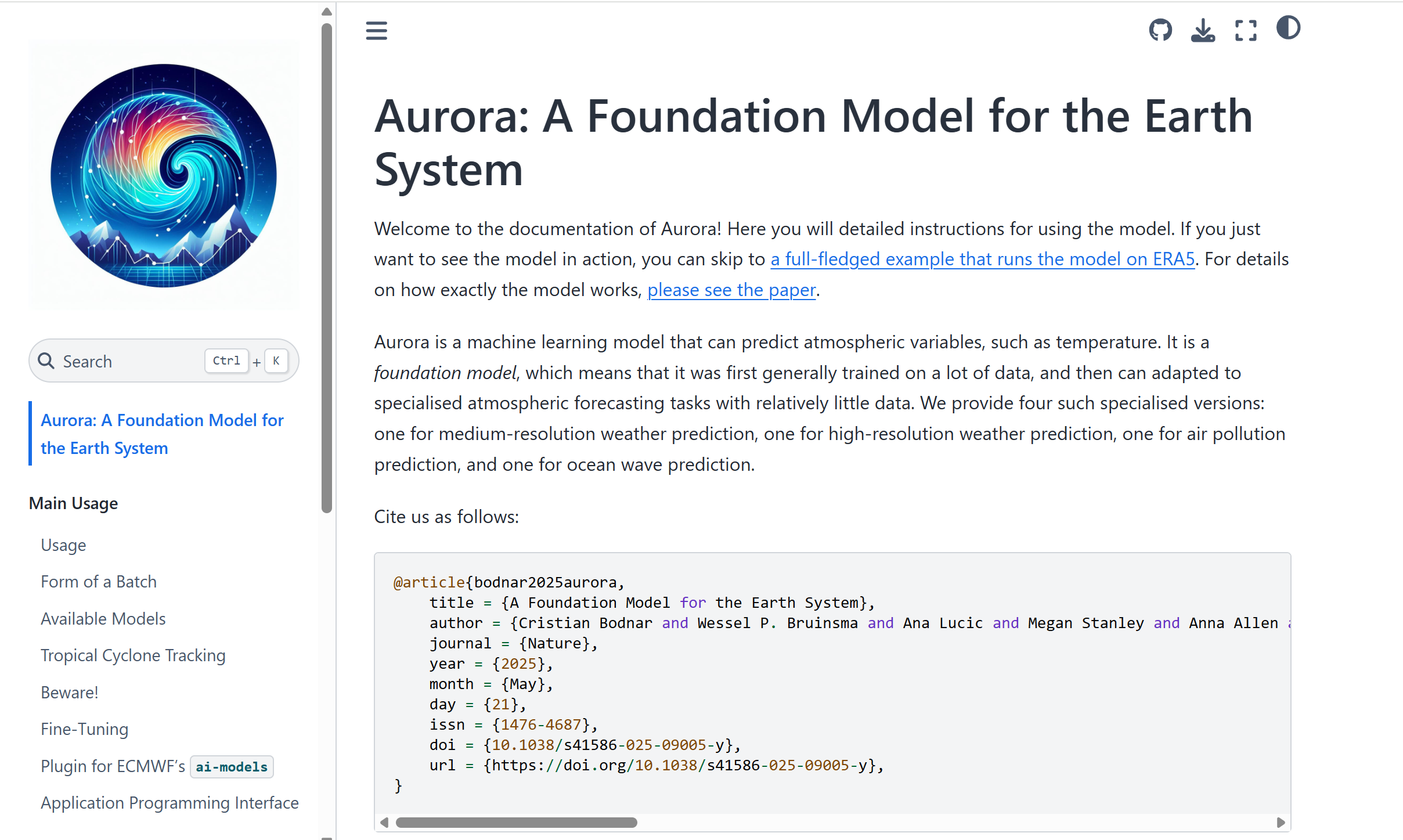This screenshot has width=1403, height=840.
Task: Open Available Models sidebar entry
Action: [x=103, y=619]
